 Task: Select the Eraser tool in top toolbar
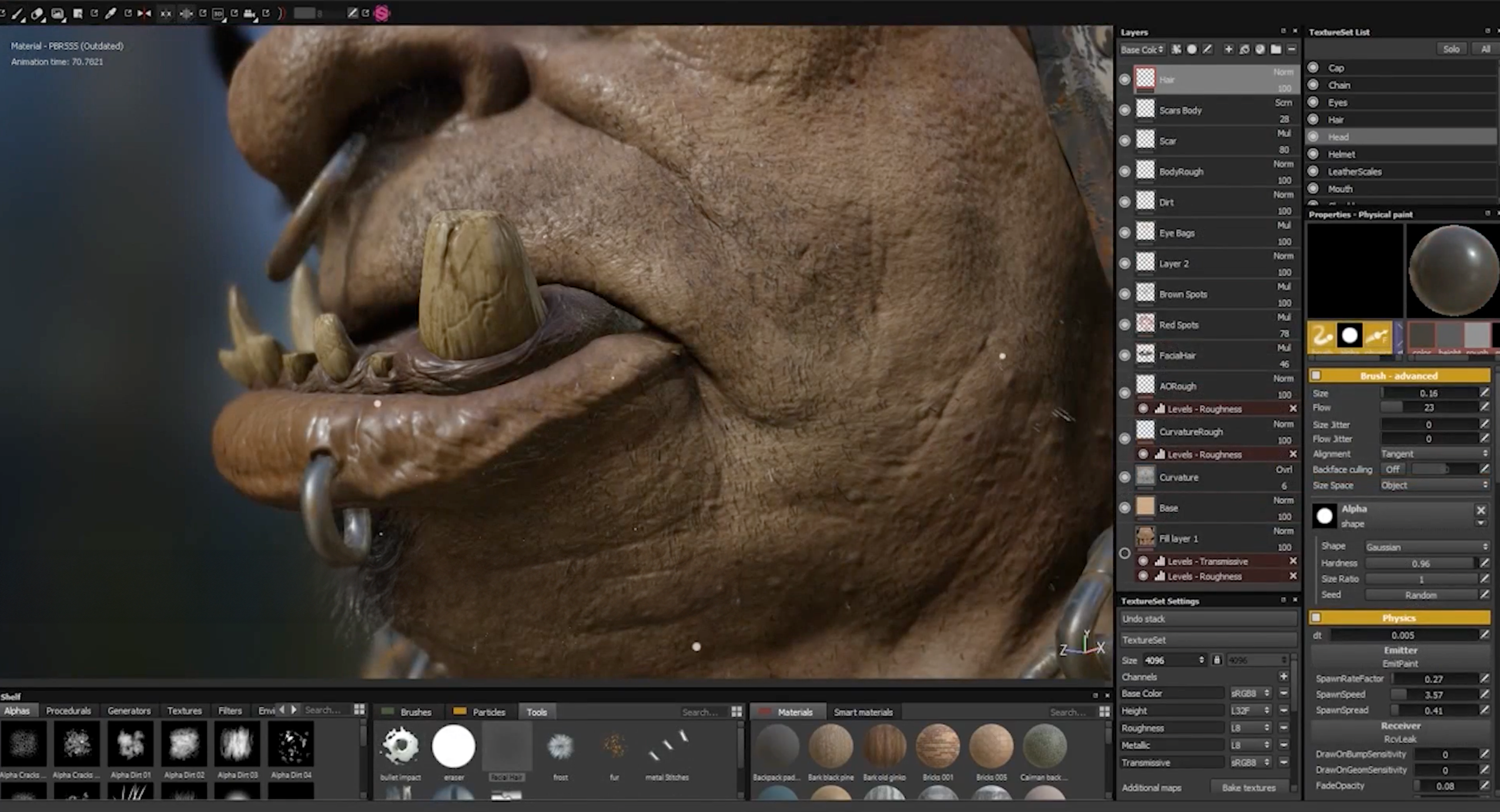tap(38, 13)
